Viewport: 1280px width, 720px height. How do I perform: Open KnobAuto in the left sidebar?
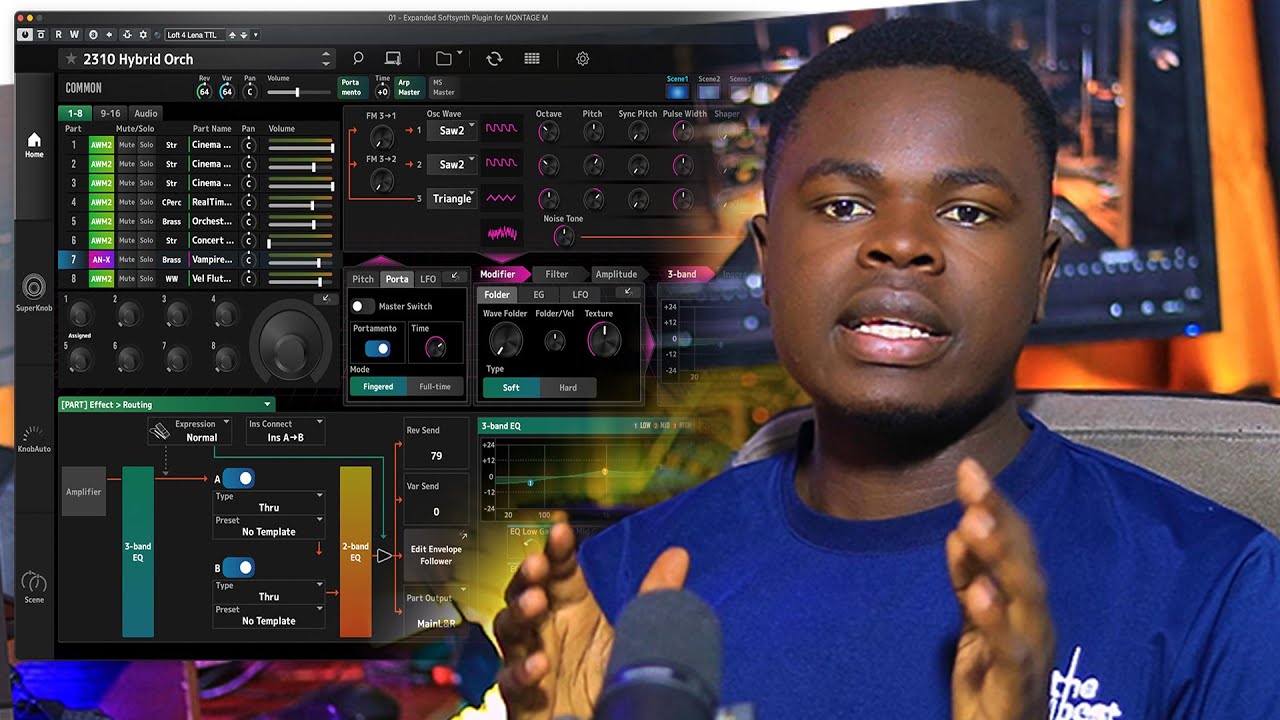click(x=34, y=440)
